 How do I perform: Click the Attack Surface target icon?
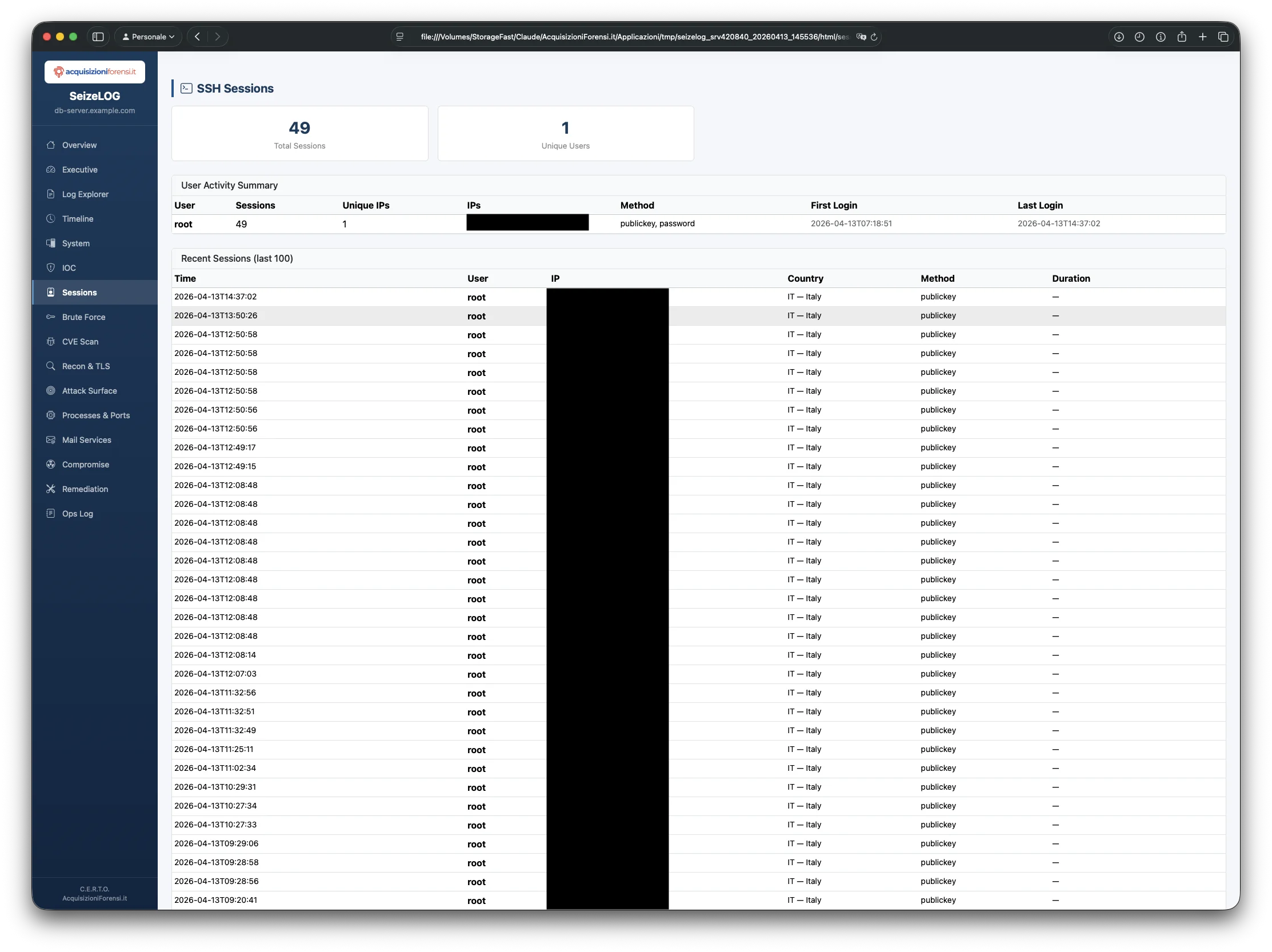(51, 390)
